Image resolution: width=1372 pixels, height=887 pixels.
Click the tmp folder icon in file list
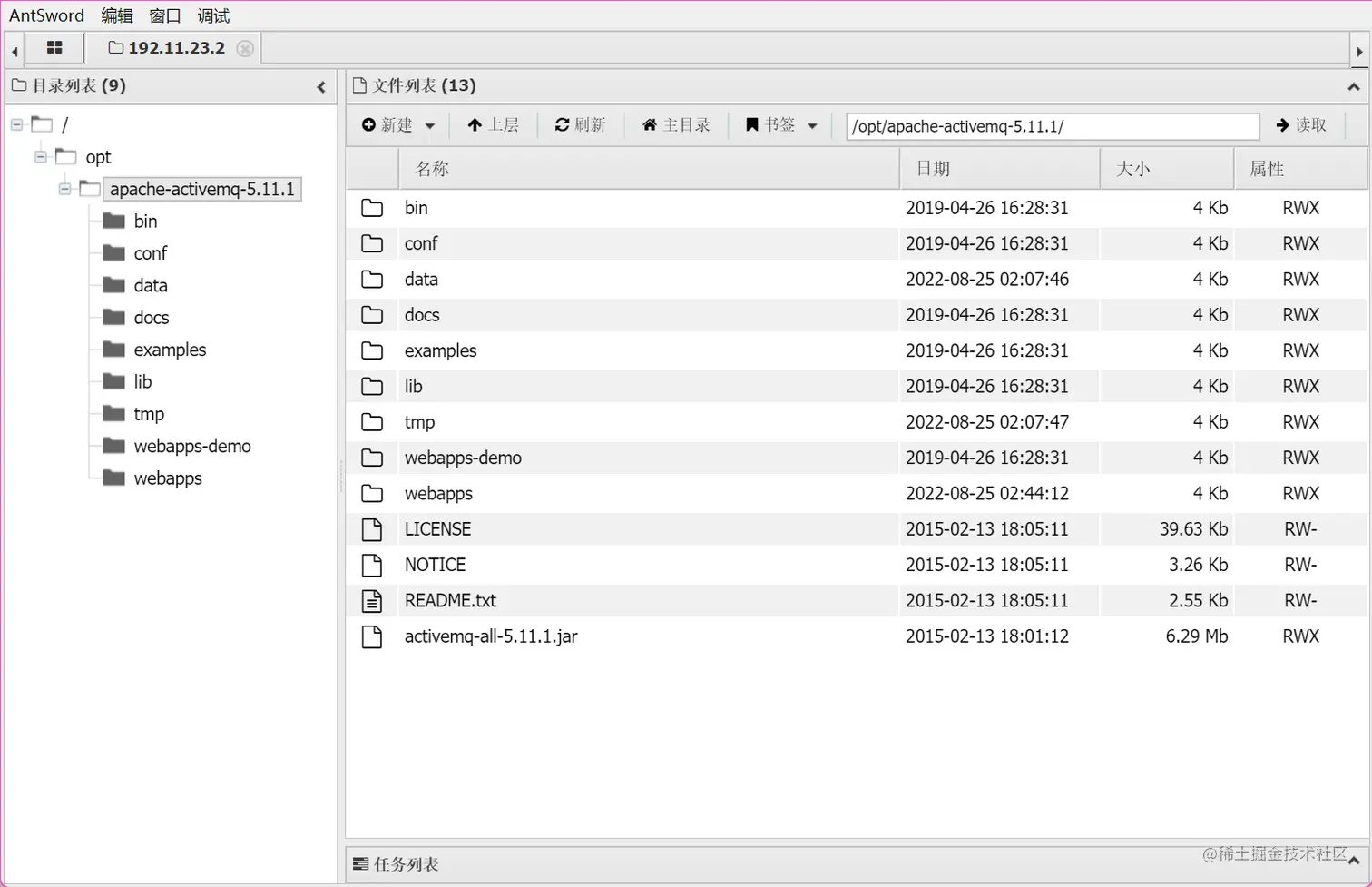372,422
